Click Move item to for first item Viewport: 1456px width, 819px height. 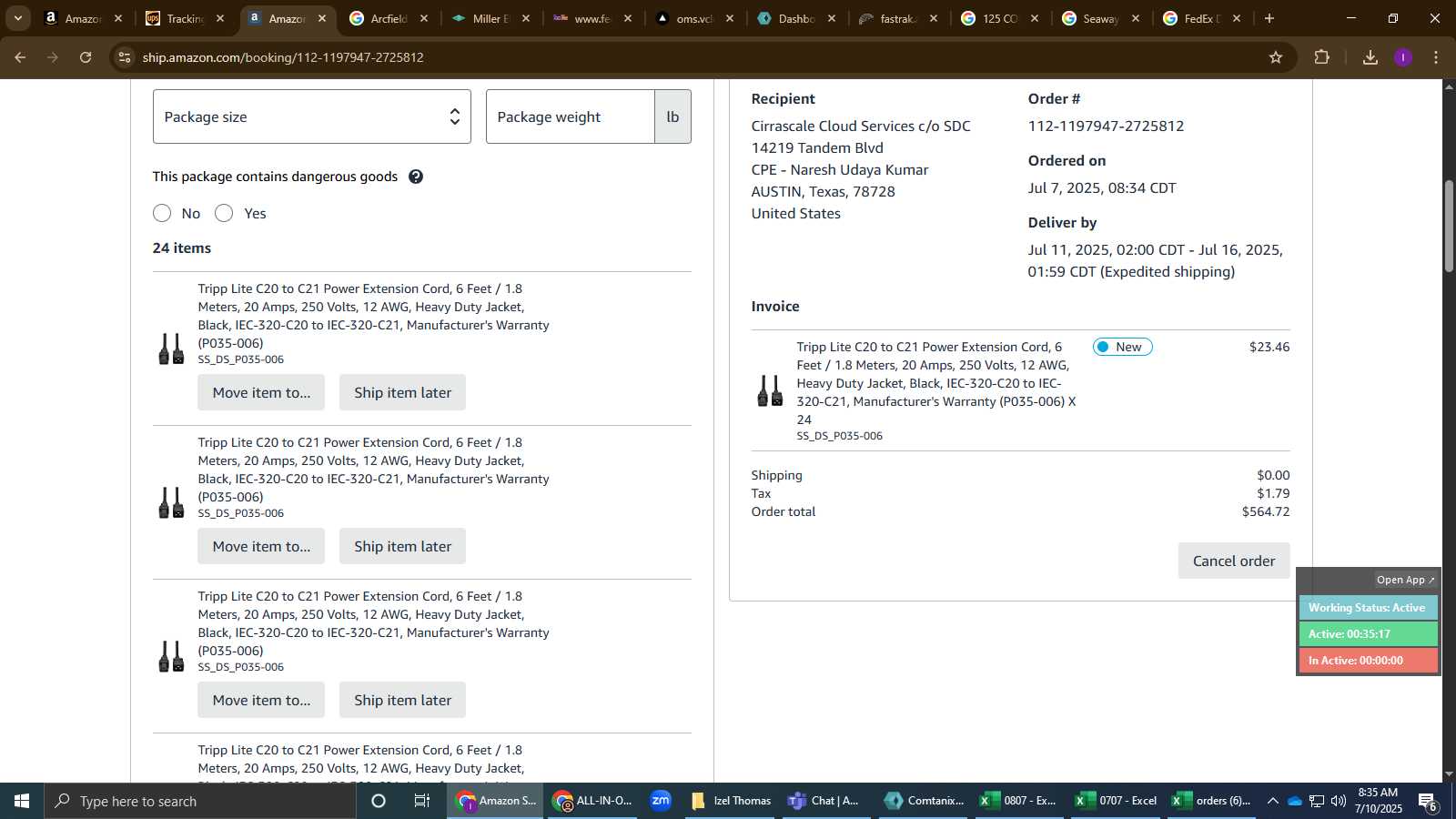tap(261, 392)
